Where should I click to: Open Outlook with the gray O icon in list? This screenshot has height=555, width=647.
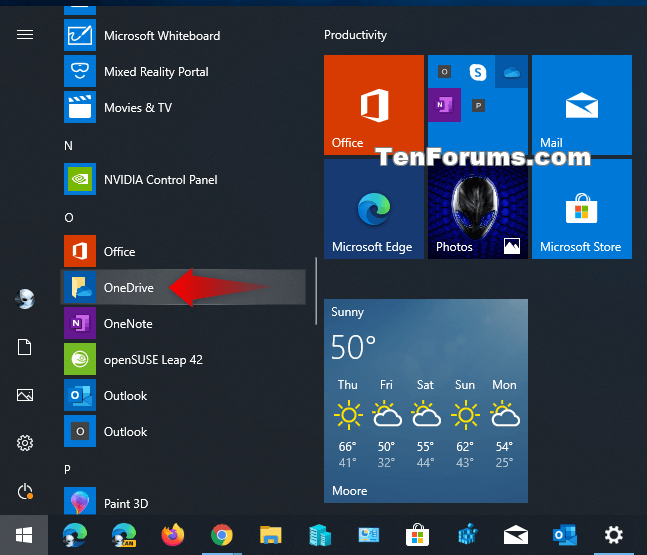184,431
